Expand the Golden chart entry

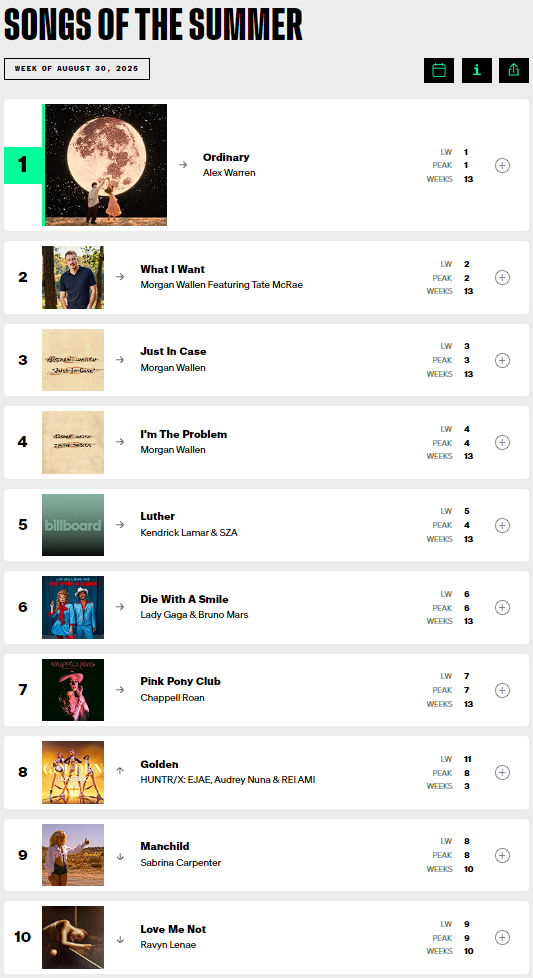(502, 772)
